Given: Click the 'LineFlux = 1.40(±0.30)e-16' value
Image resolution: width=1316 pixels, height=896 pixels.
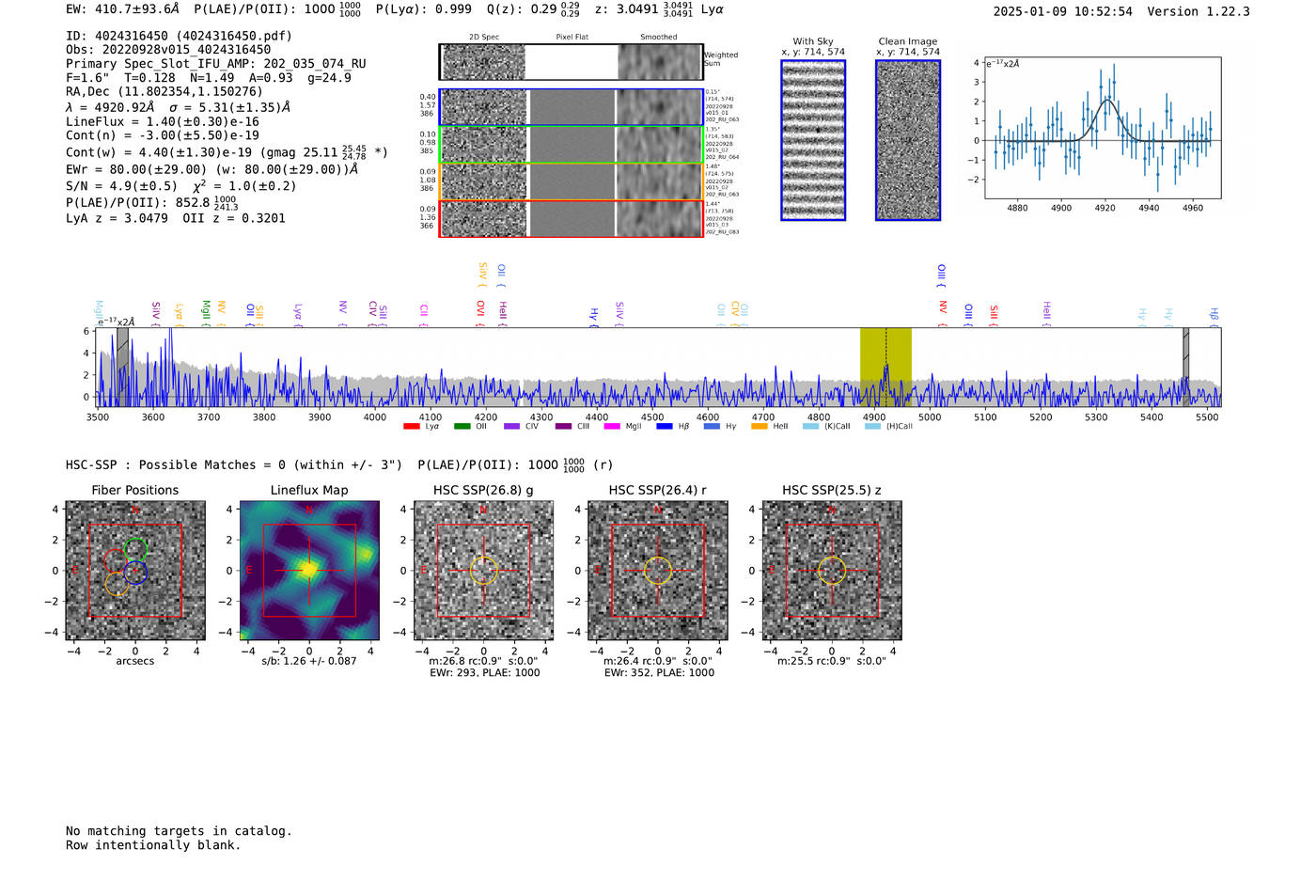Looking at the screenshot, I should coord(163,122).
